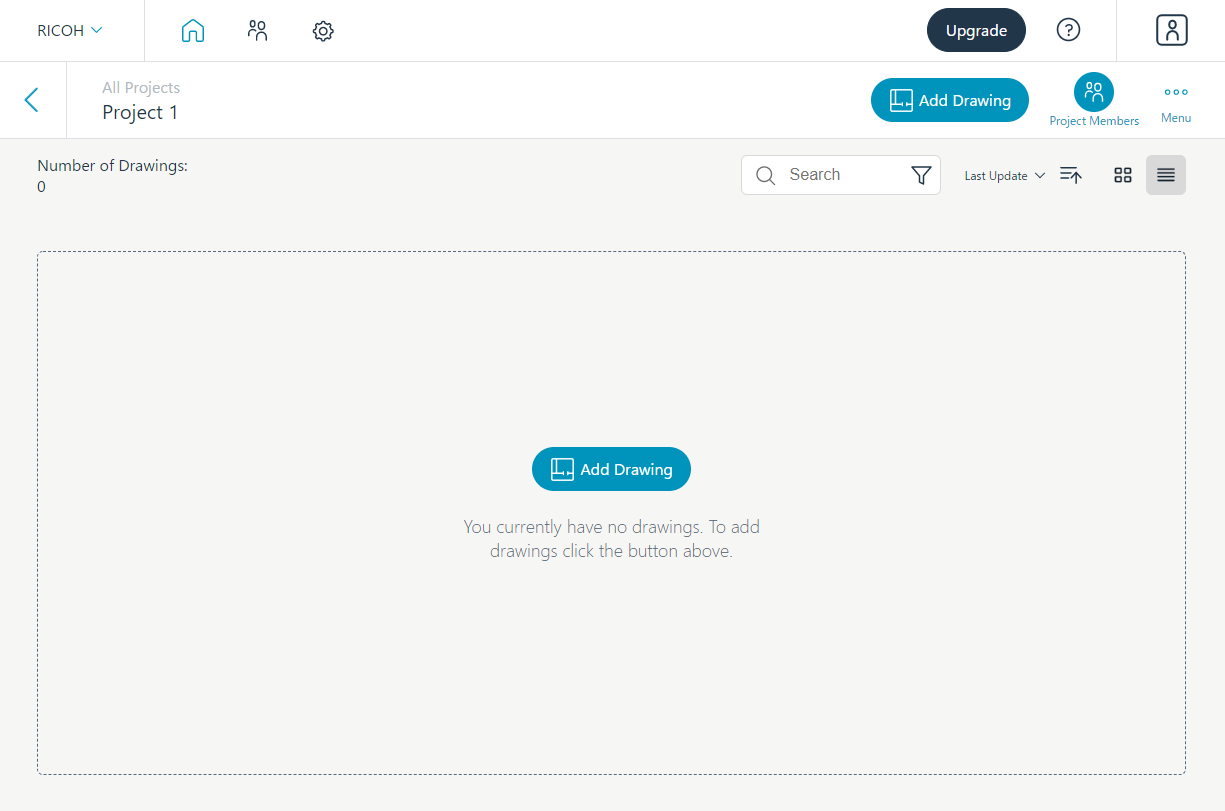Go to Home via house icon
The height and width of the screenshot is (811, 1225).
click(193, 31)
